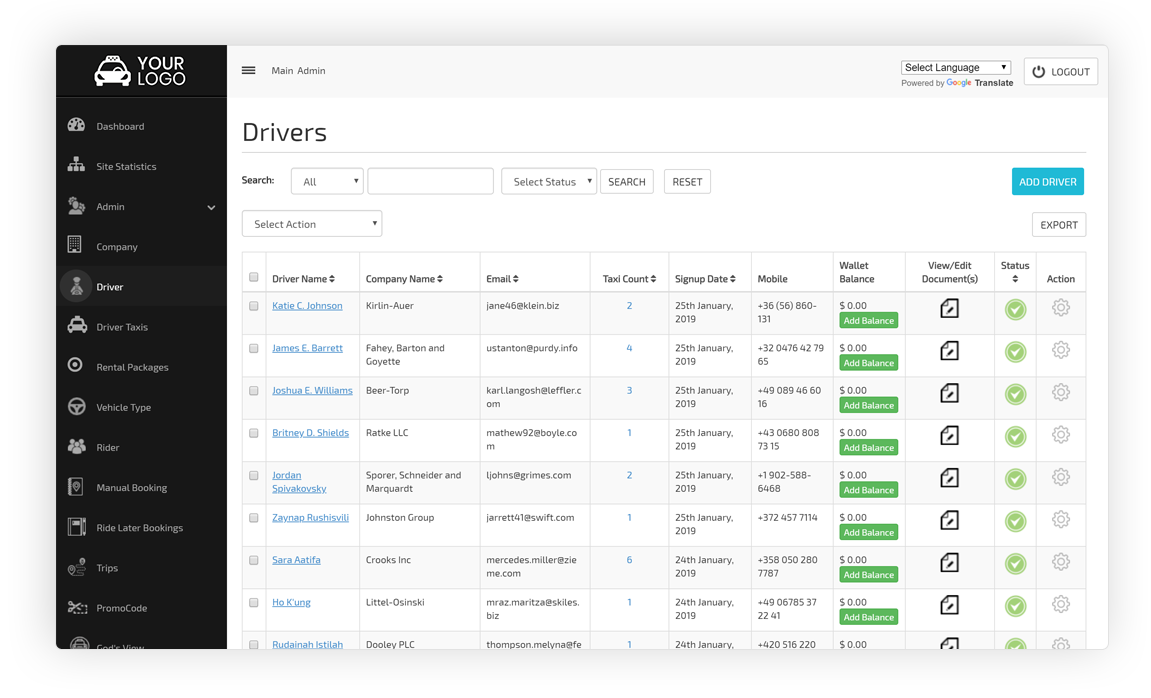This screenshot has width=1151, height=698.
Task: Click the hamburger menu next to Main Admin
Action: pyautogui.click(x=248, y=70)
